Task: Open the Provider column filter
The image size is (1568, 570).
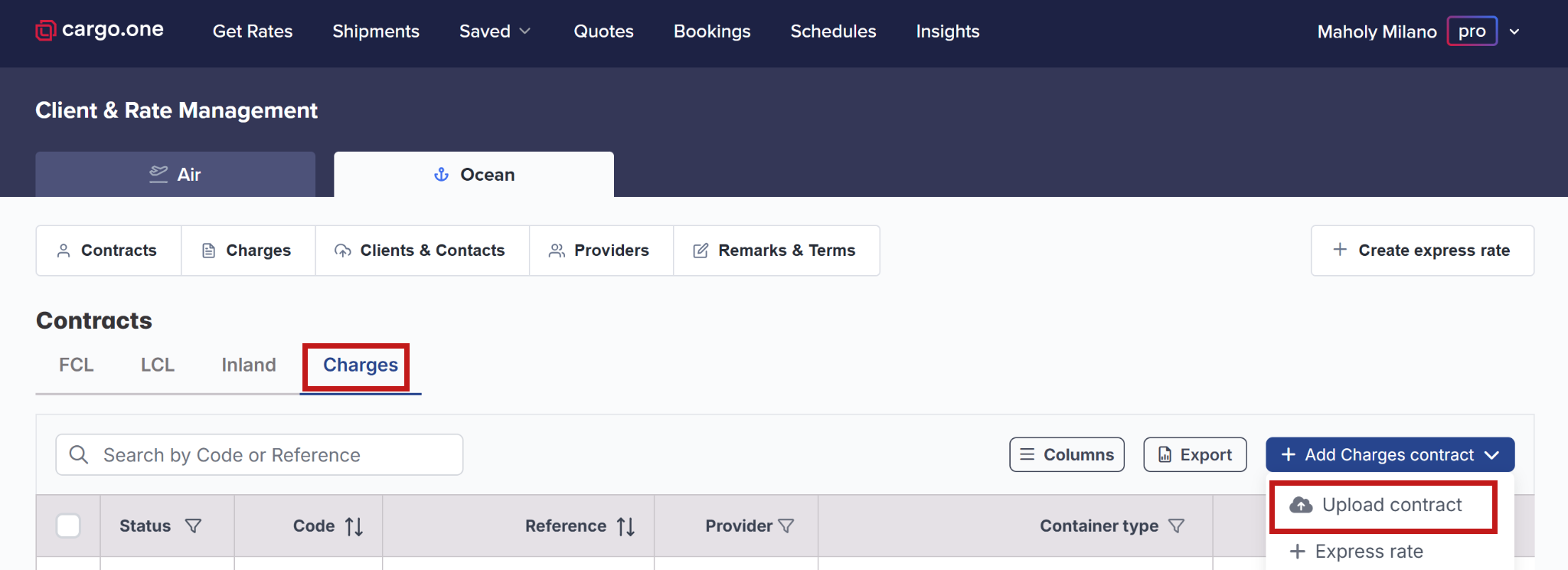Action: coord(786,526)
